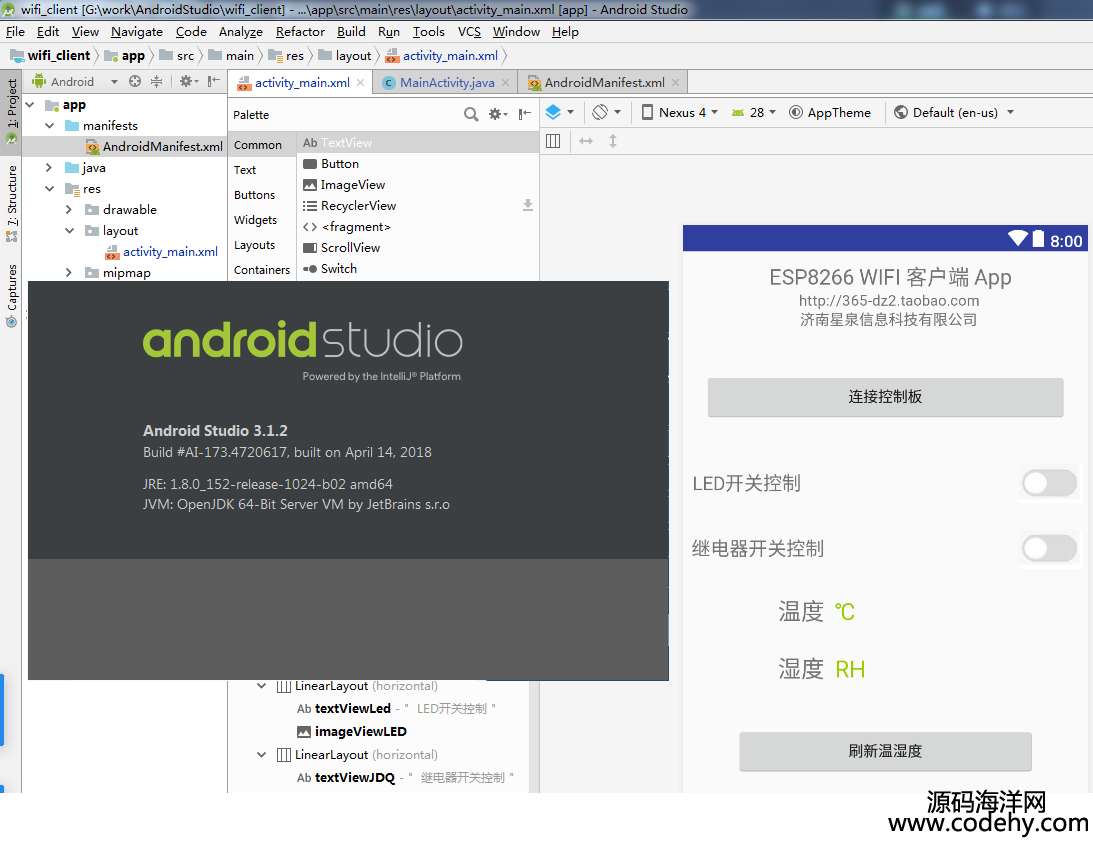Image resolution: width=1093 pixels, height=843 pixels.
Task: Close the MainActivity.java editor tab
Action: pyautogui.click(x=505, y=82)
